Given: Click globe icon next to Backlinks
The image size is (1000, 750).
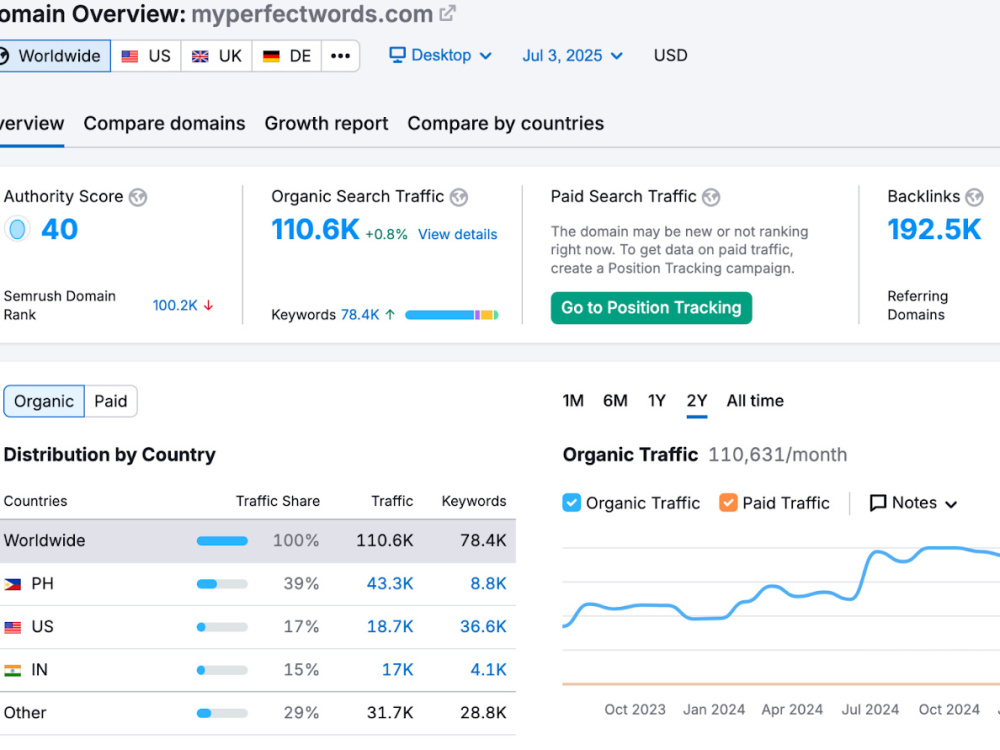Looking at the screenshot, I should click(x=974, y=197).
